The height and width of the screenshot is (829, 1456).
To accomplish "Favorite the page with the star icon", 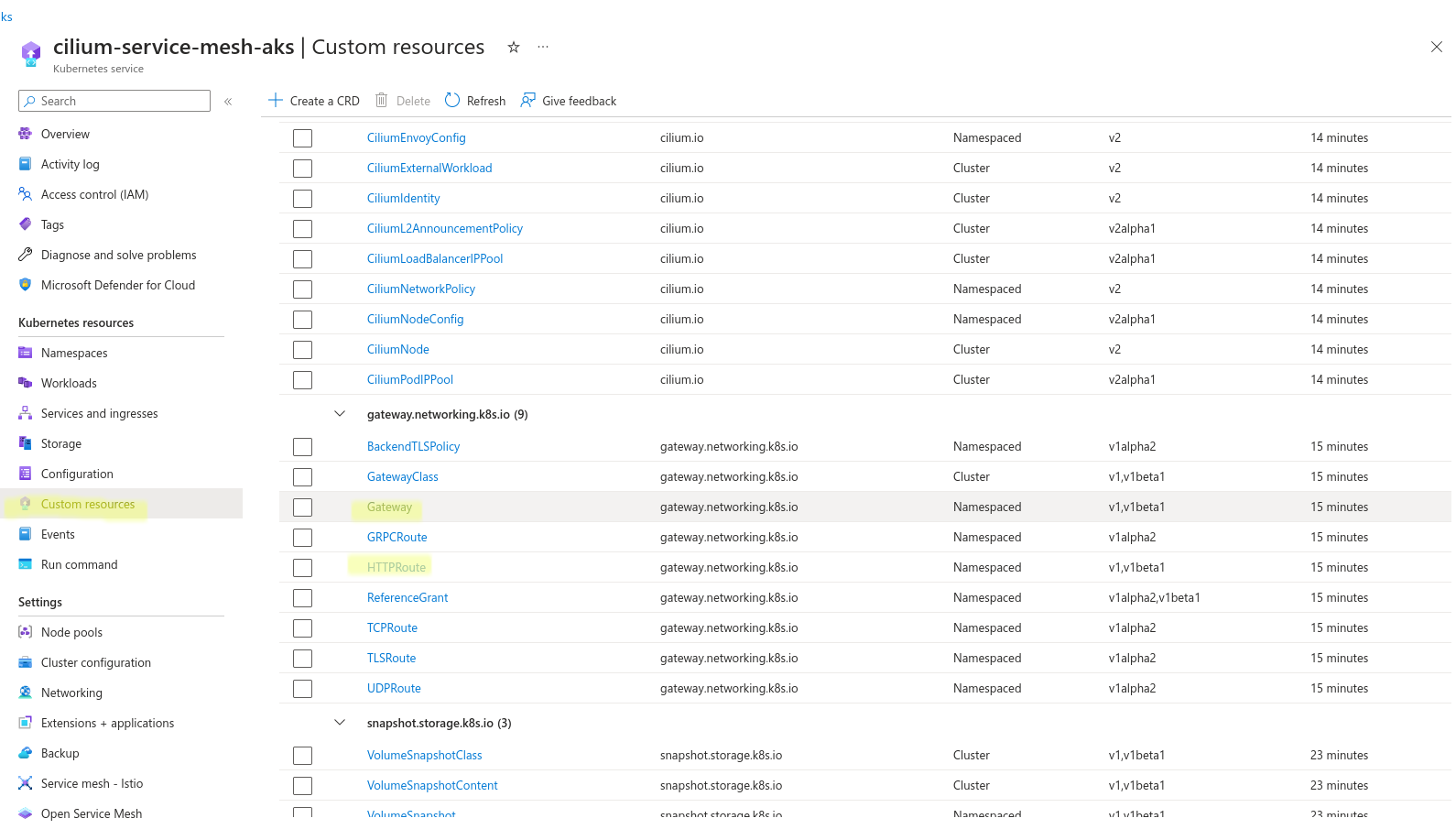I will coord(514,47).
